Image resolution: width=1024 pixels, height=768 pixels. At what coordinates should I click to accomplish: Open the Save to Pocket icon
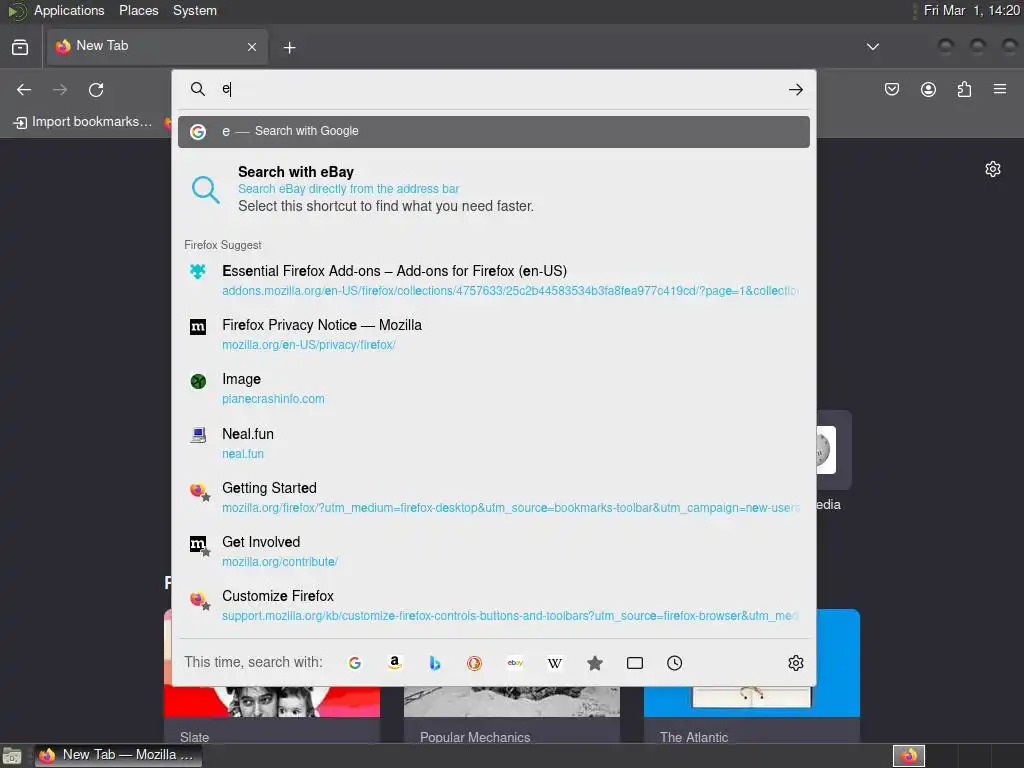click(x=891, y=89)
